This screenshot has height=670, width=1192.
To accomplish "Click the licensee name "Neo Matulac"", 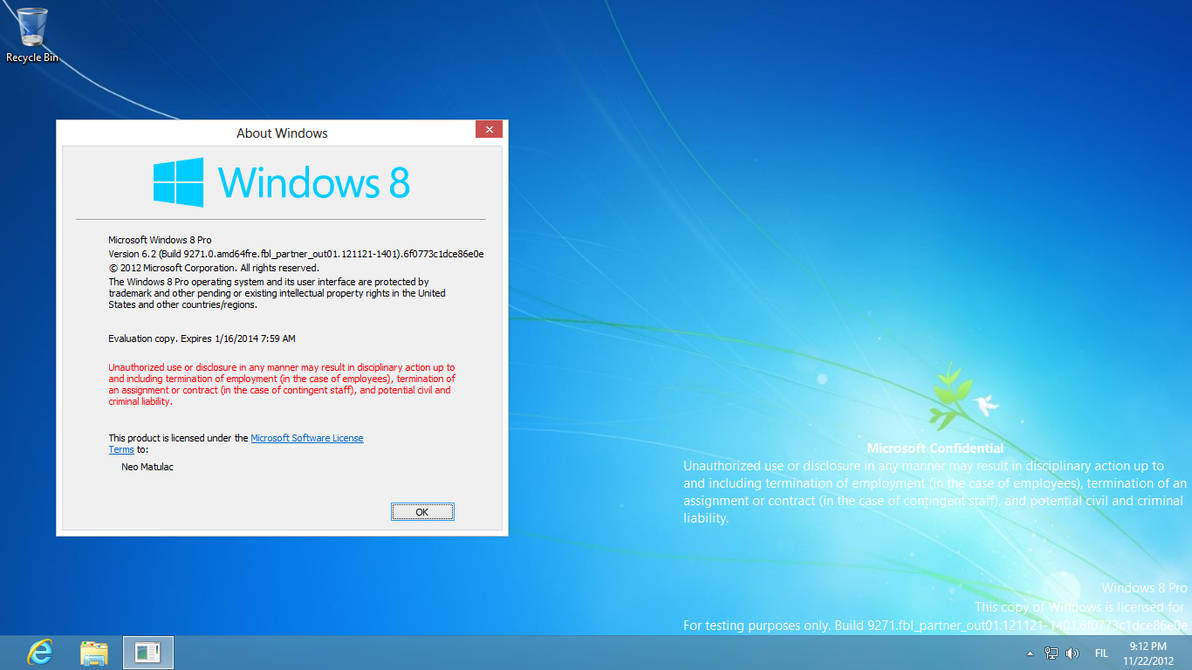I will click(x=147, y=467).
